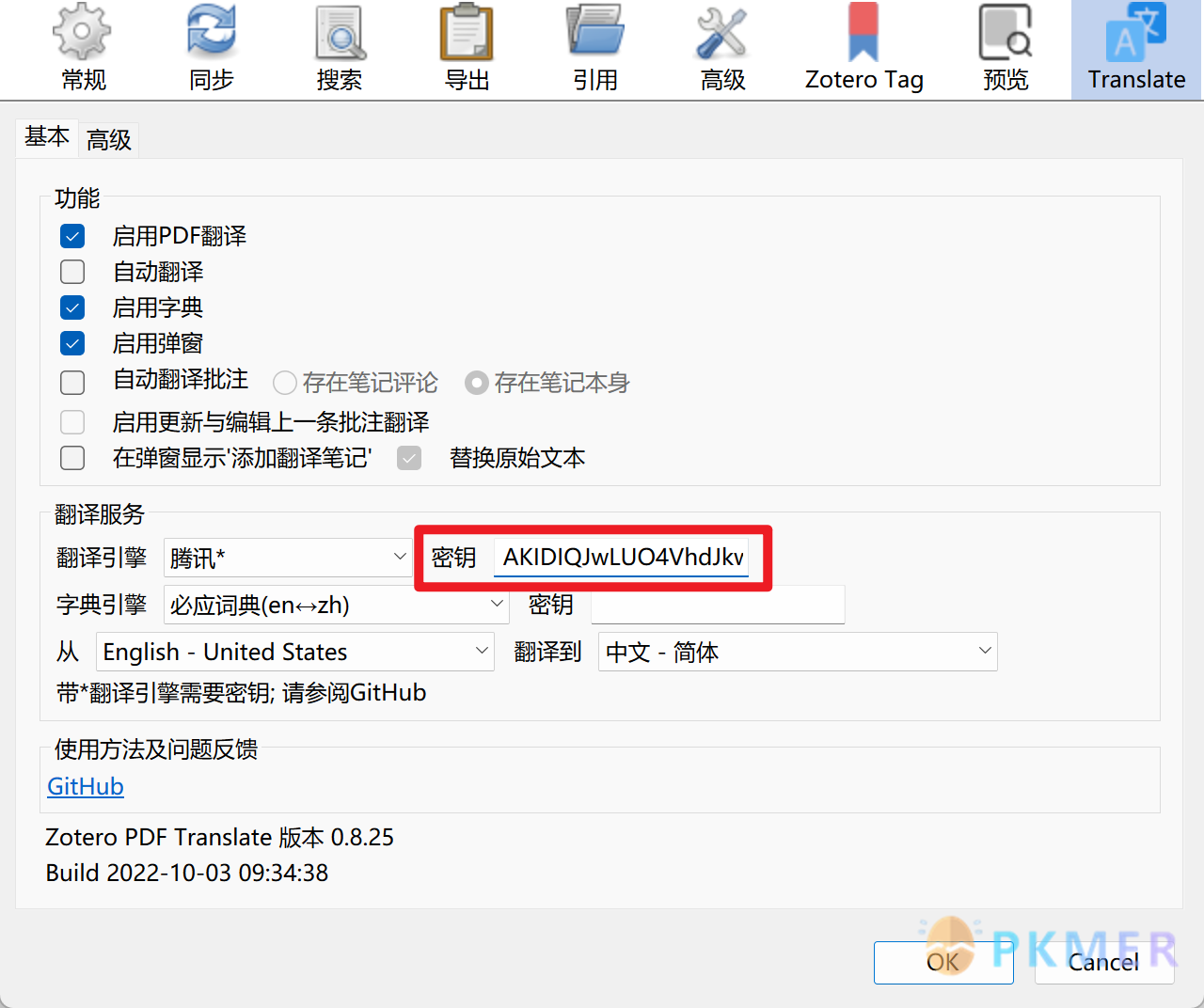Open the 翻译到 target language dropdown
The image size is (1204, 1008).
pyautogui.click(x=798, y=652)
